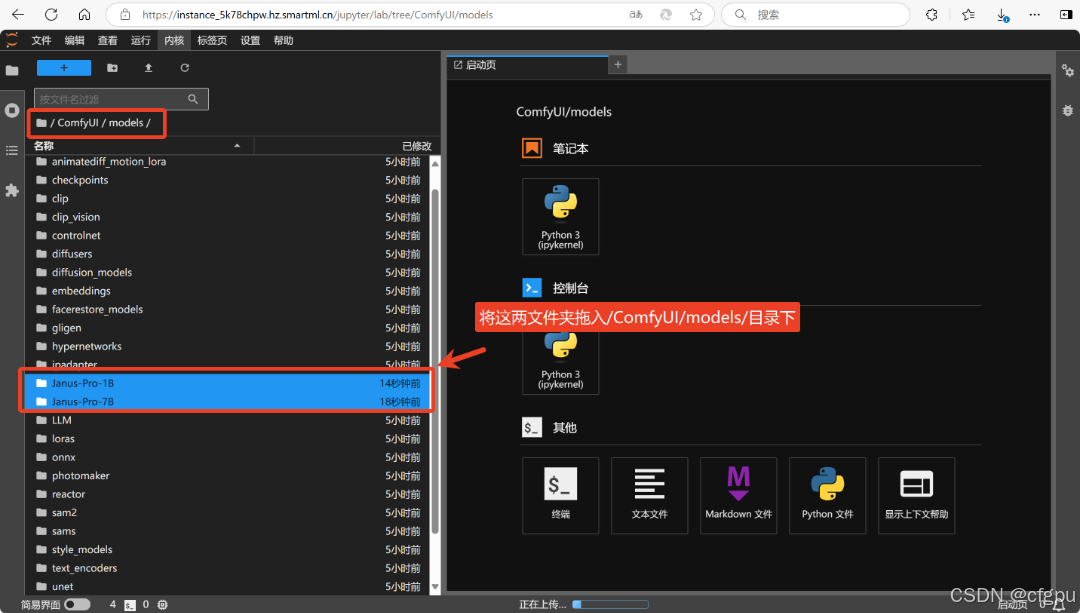
Task: Select the 启动页 launcher tab
Action: (527, 65)
